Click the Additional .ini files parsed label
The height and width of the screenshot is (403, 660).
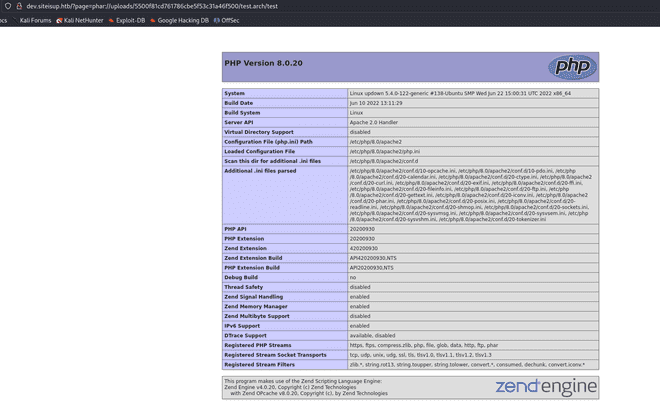260,170
